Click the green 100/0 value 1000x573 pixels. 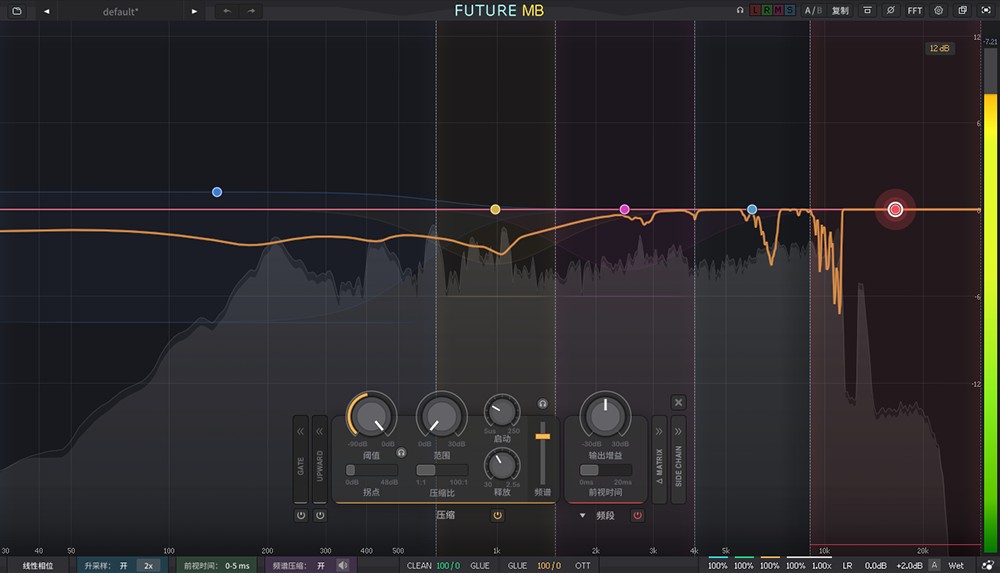(x=448, y=565)
